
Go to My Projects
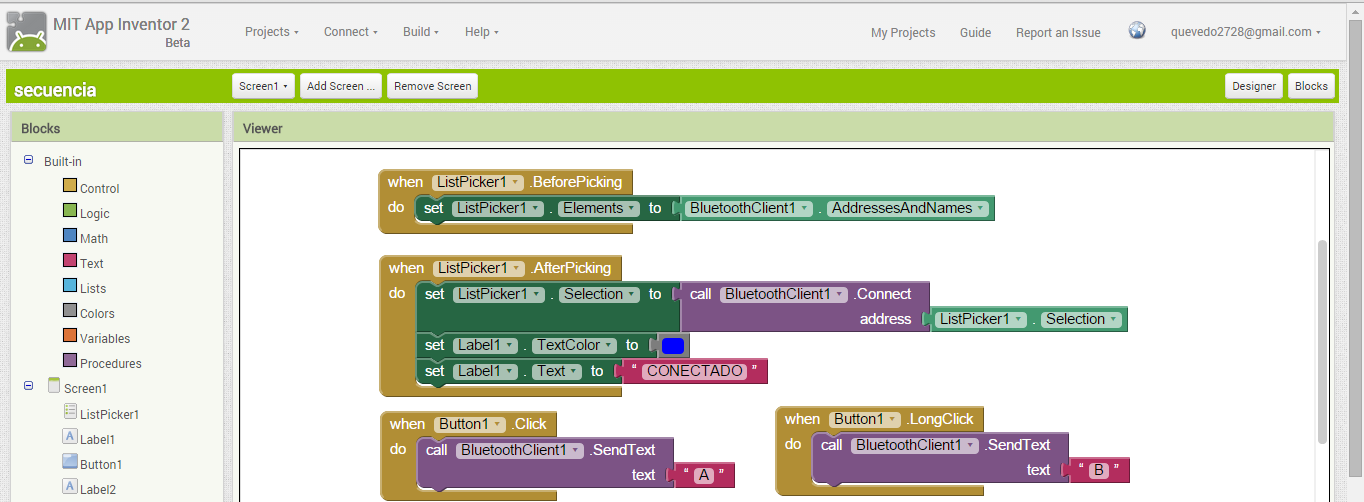903,33
